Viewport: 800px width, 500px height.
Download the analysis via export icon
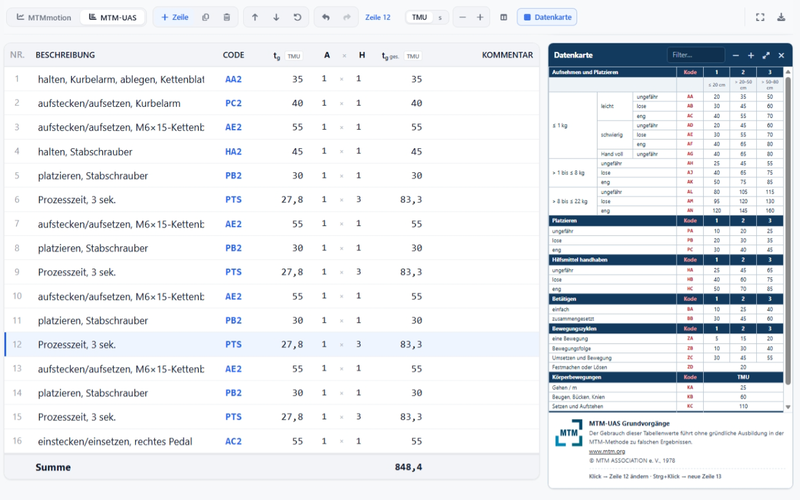tap(781, 17)
